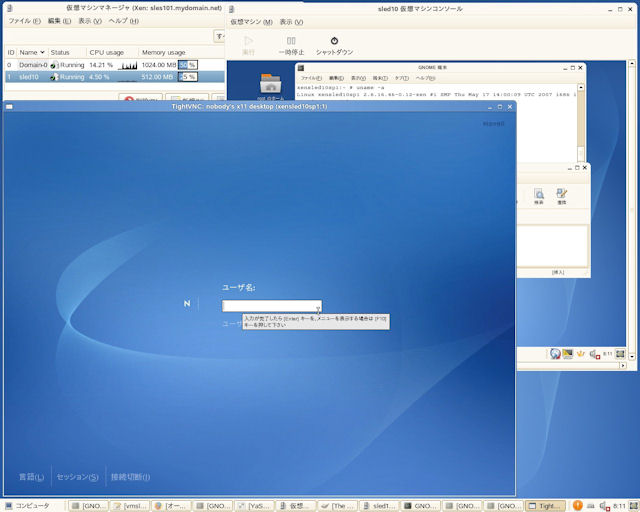Open 表示 menu in Virtual Machine Manager

[x=90, y=21]
